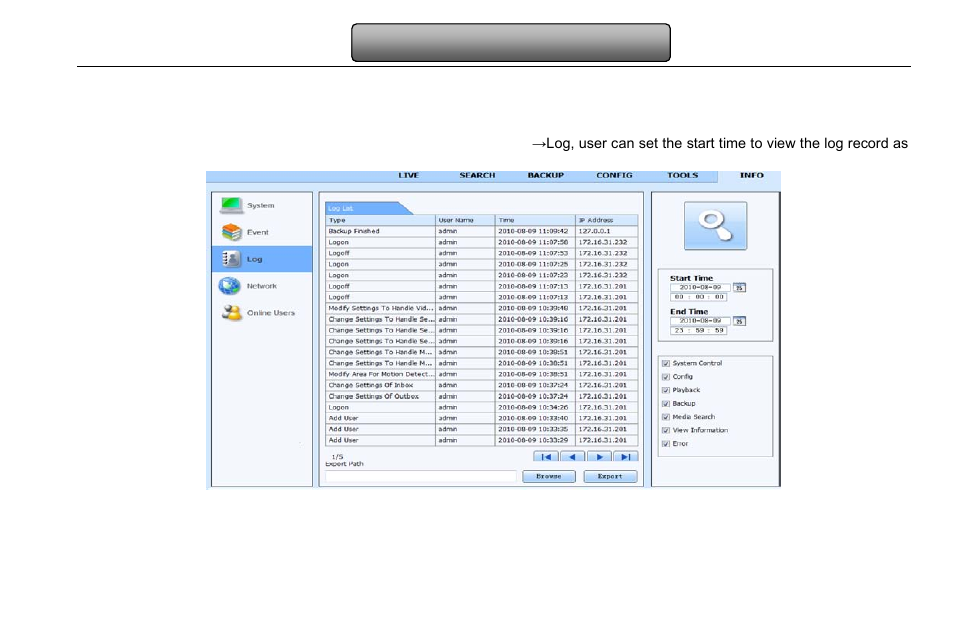Click the Export button
This screenshot has width=954, height=636.
pyautogui.click(x=610, y=477)
